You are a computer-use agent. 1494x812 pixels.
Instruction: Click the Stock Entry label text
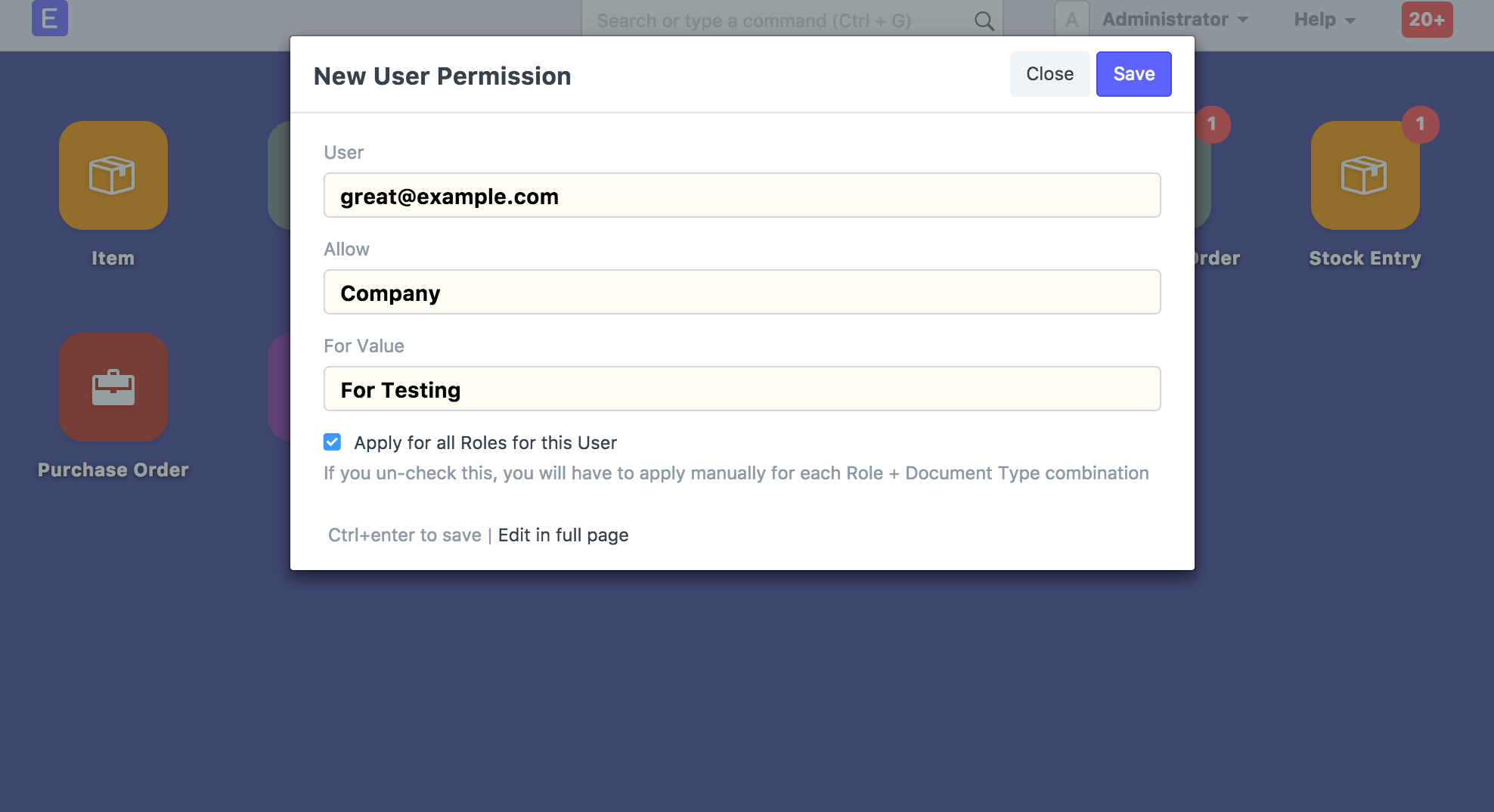pos(1365,259)
